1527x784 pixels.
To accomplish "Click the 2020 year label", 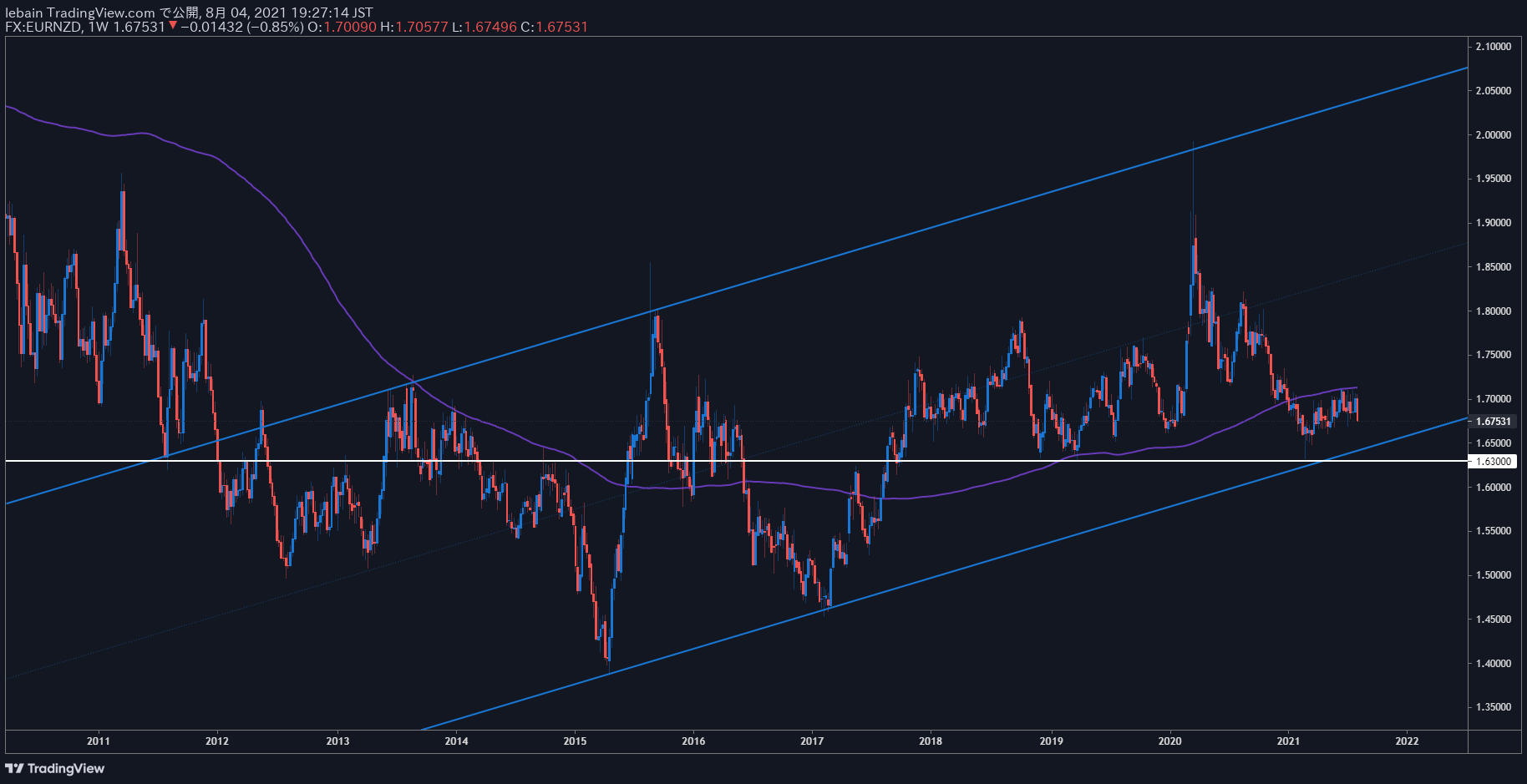I will click(1169, 741).
